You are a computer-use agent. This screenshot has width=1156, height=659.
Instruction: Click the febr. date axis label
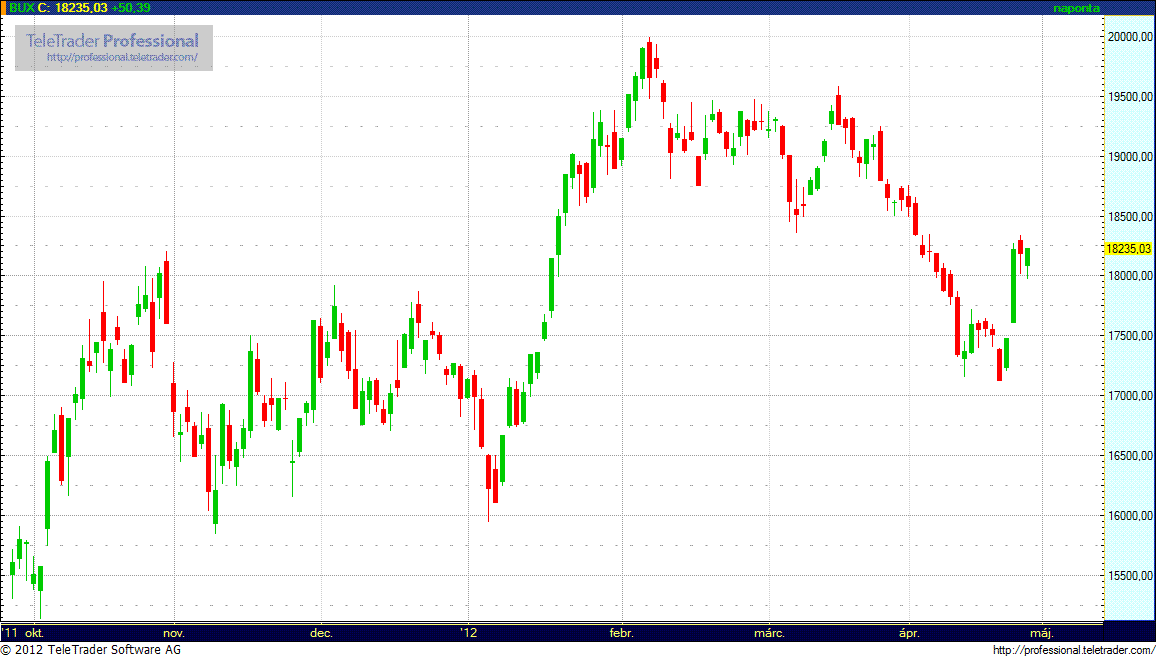(622, 633)
